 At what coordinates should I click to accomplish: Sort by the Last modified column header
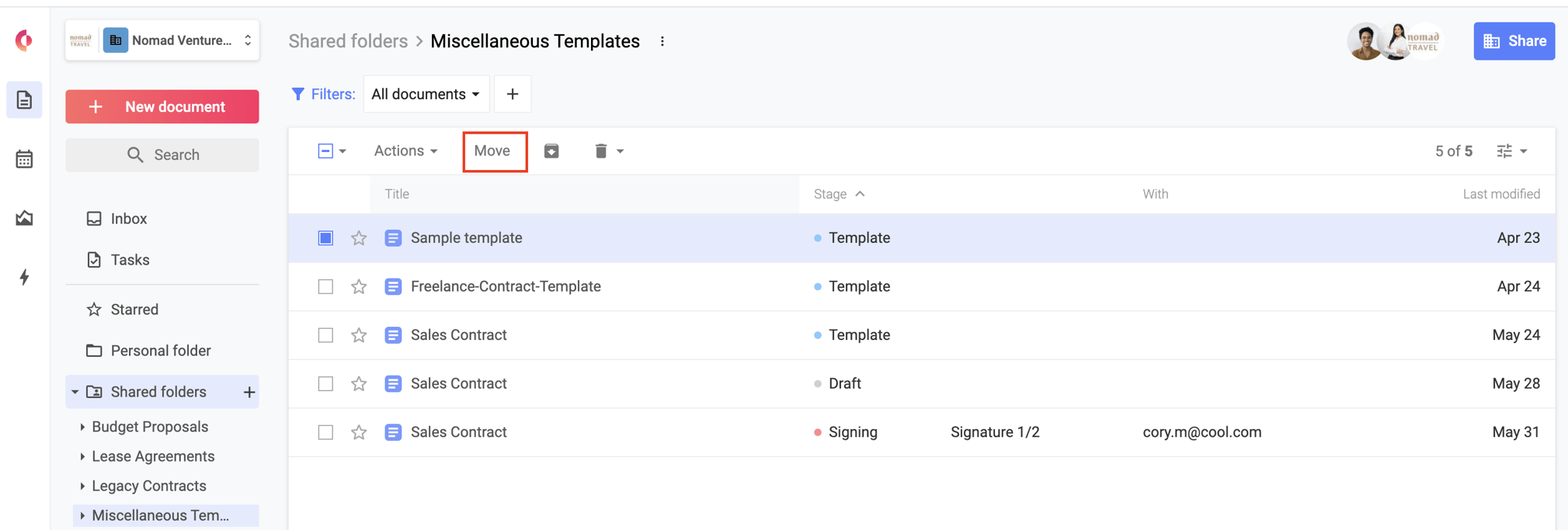pos(1501,194)
